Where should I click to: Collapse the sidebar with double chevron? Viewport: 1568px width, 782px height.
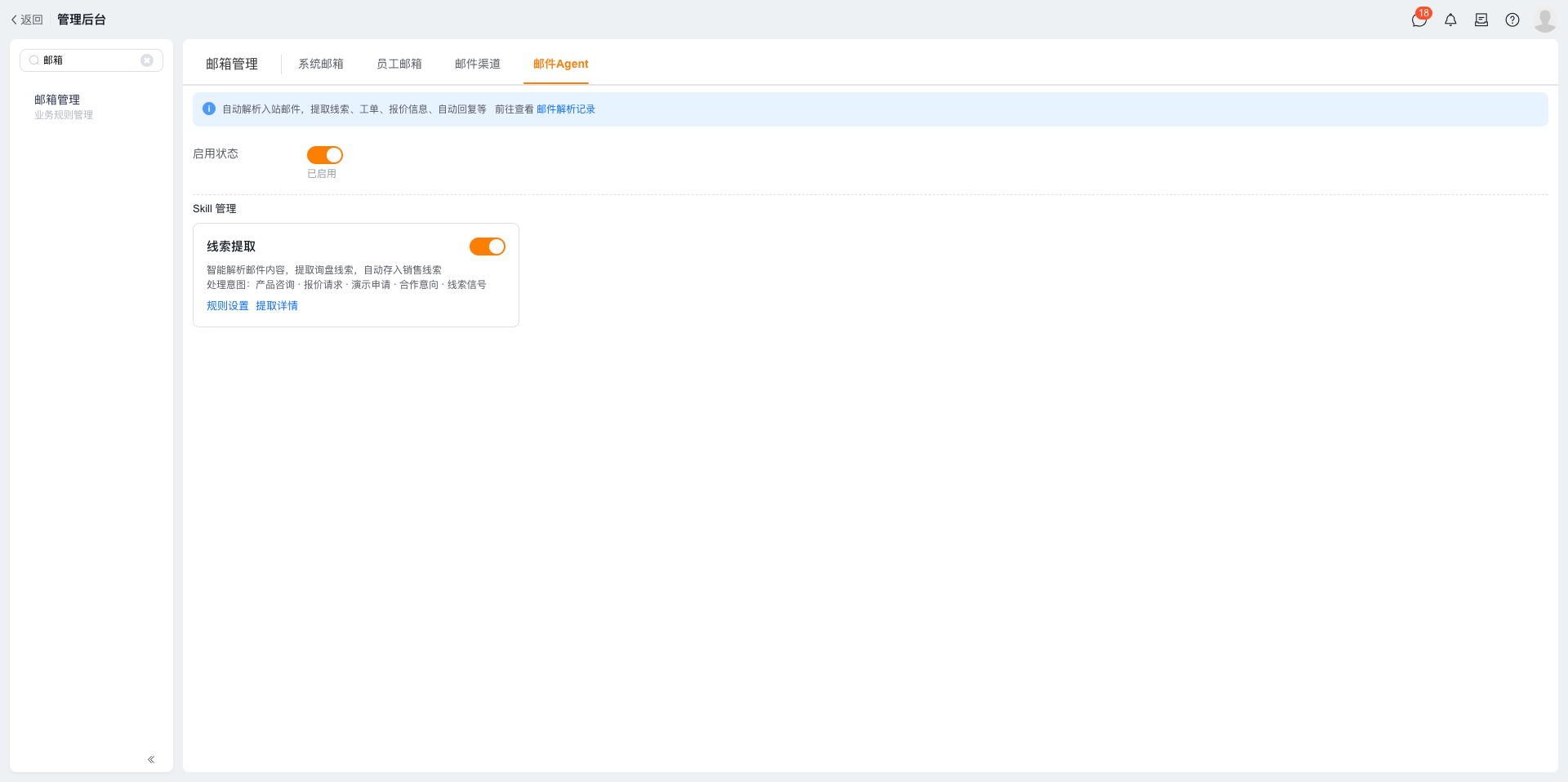(151, 759)
